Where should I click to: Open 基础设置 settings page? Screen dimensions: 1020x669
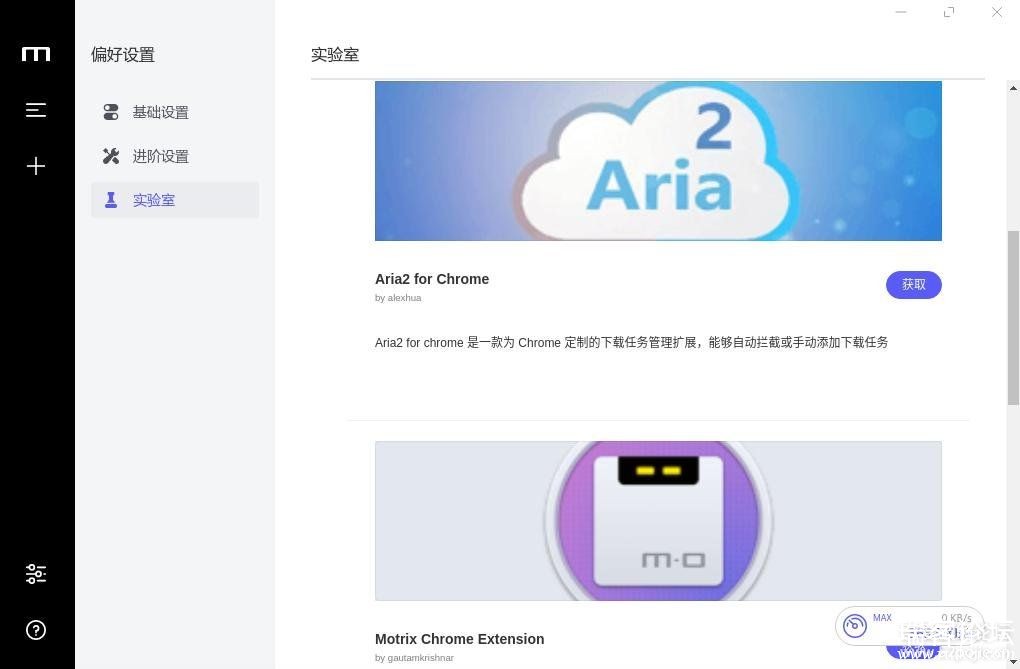point(175,112)
